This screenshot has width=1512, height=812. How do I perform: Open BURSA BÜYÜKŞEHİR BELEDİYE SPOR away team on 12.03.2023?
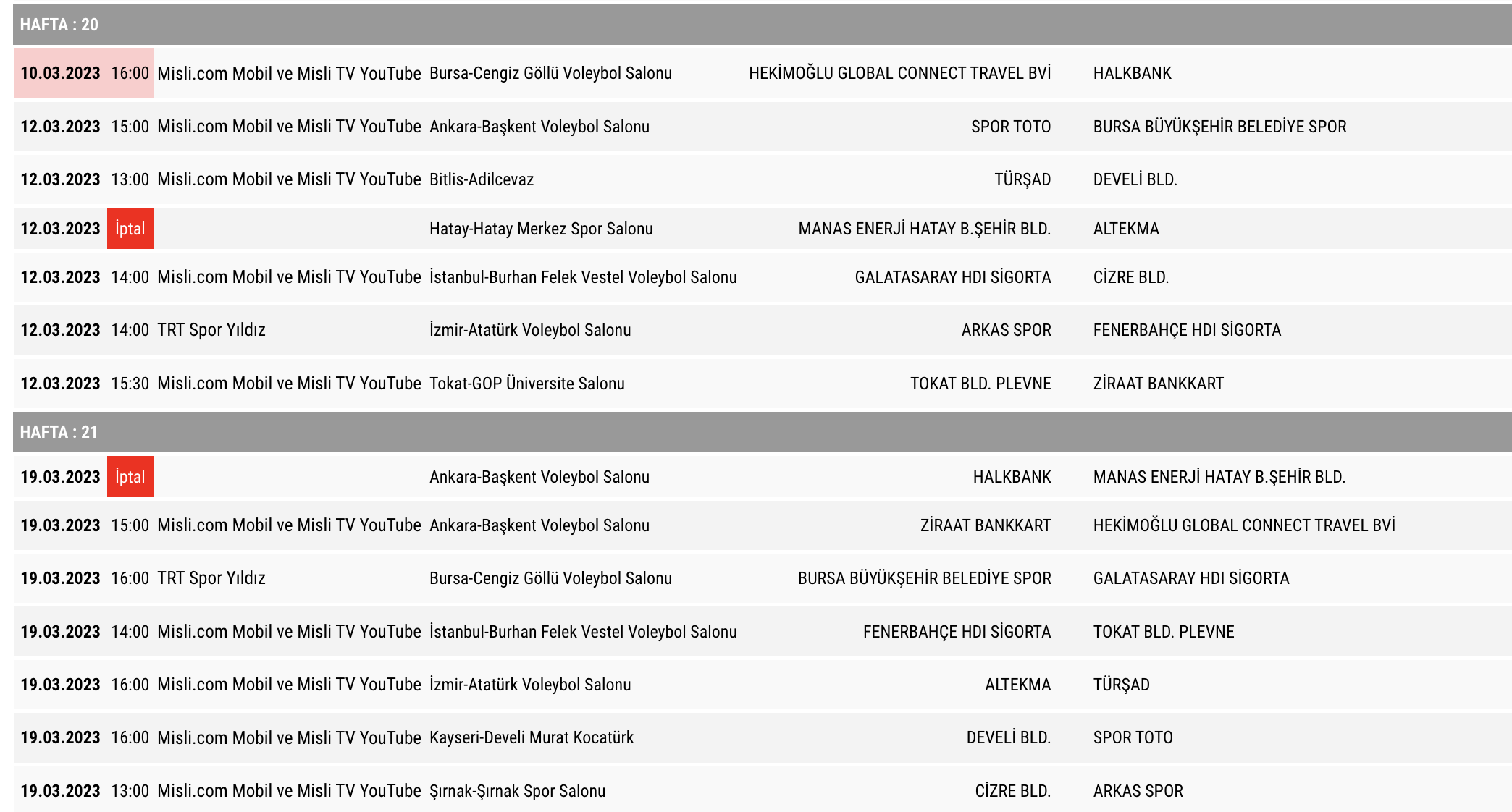coord(1219,127)
